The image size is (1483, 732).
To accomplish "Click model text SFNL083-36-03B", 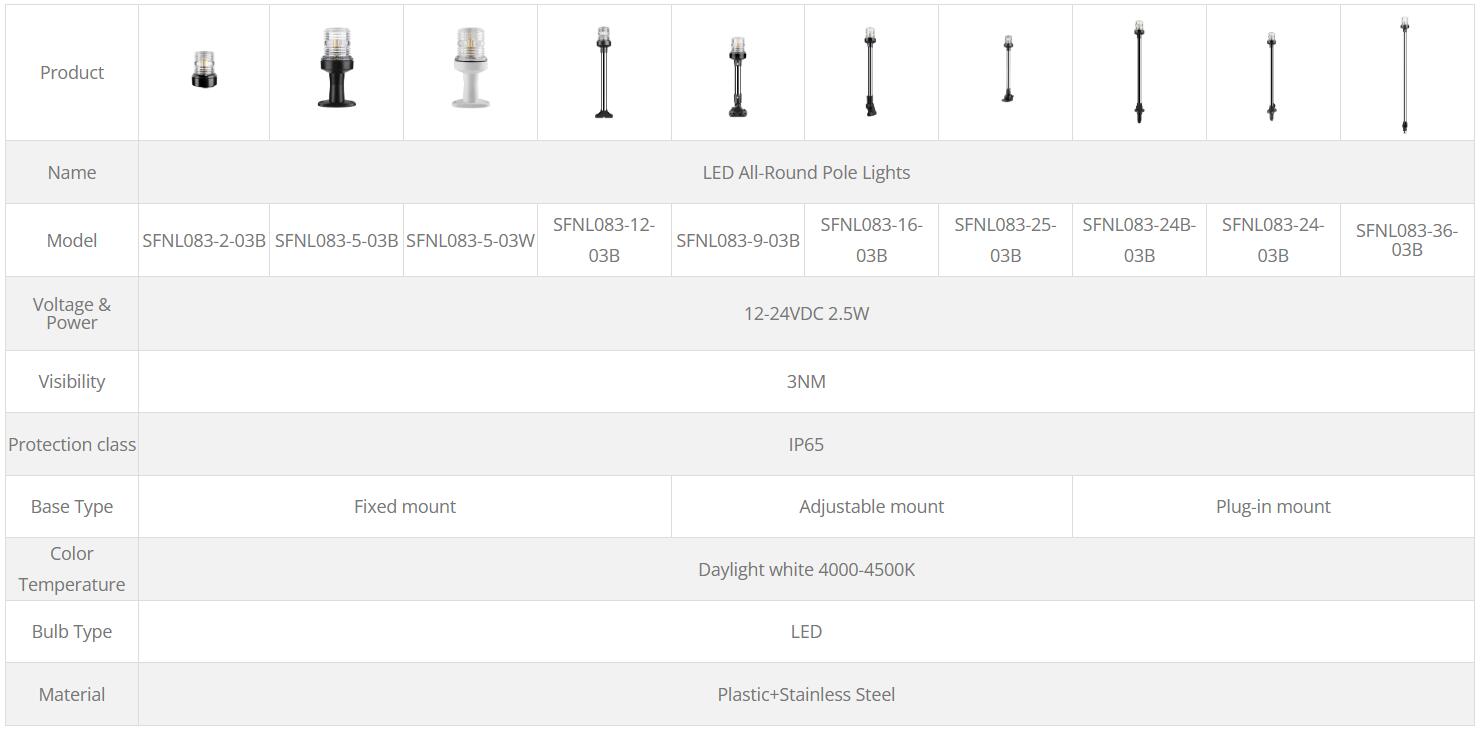I will pos(1407,240).
